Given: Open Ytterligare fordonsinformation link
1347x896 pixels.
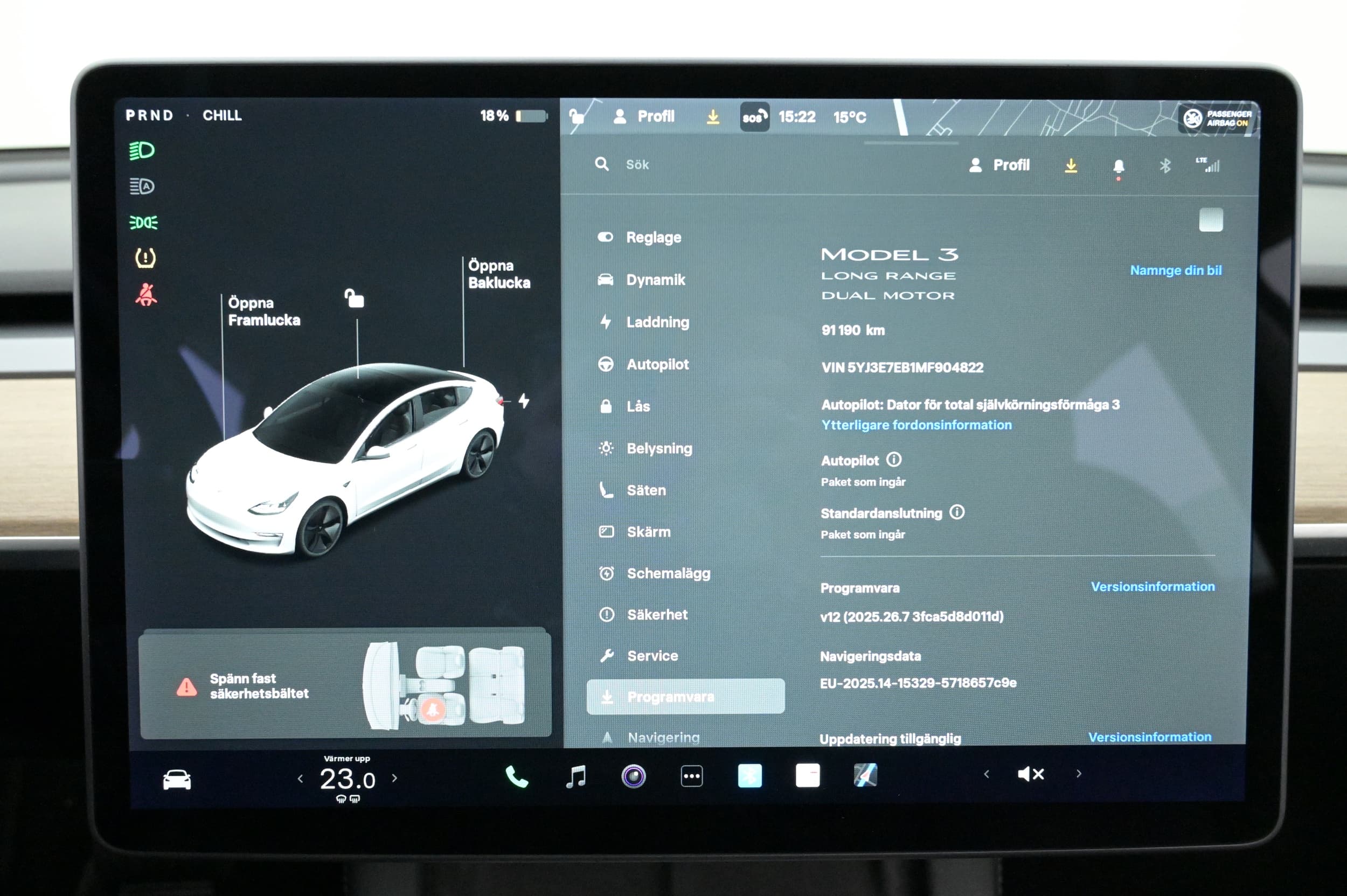Looking at the screenshot, I should click(x=916, y=425).
